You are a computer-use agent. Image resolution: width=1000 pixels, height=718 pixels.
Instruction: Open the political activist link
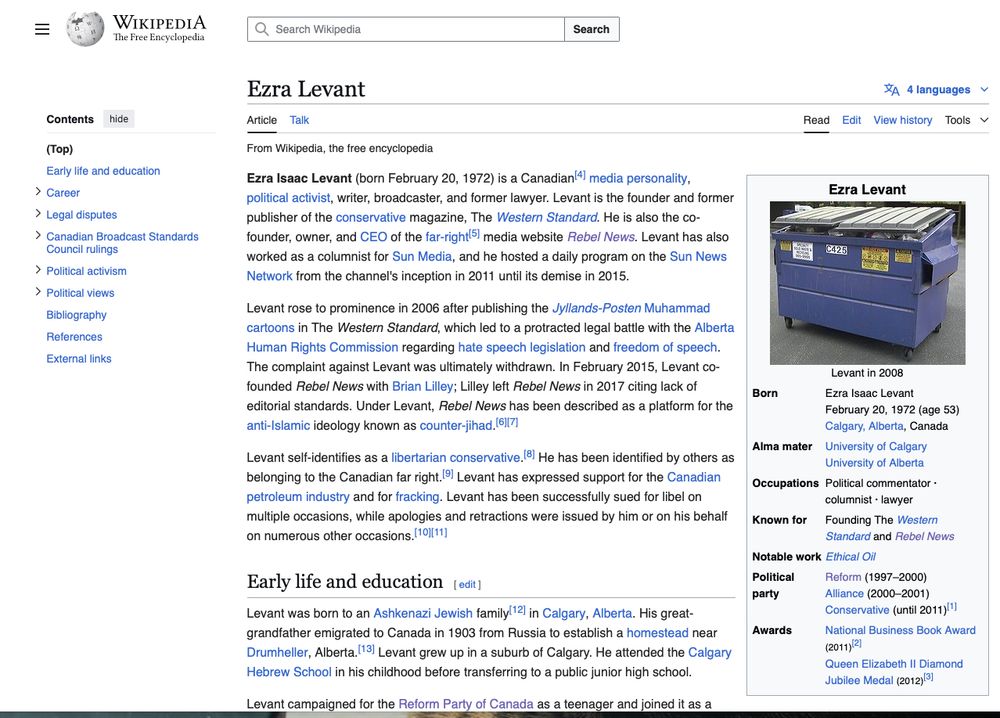coord(288,198)
